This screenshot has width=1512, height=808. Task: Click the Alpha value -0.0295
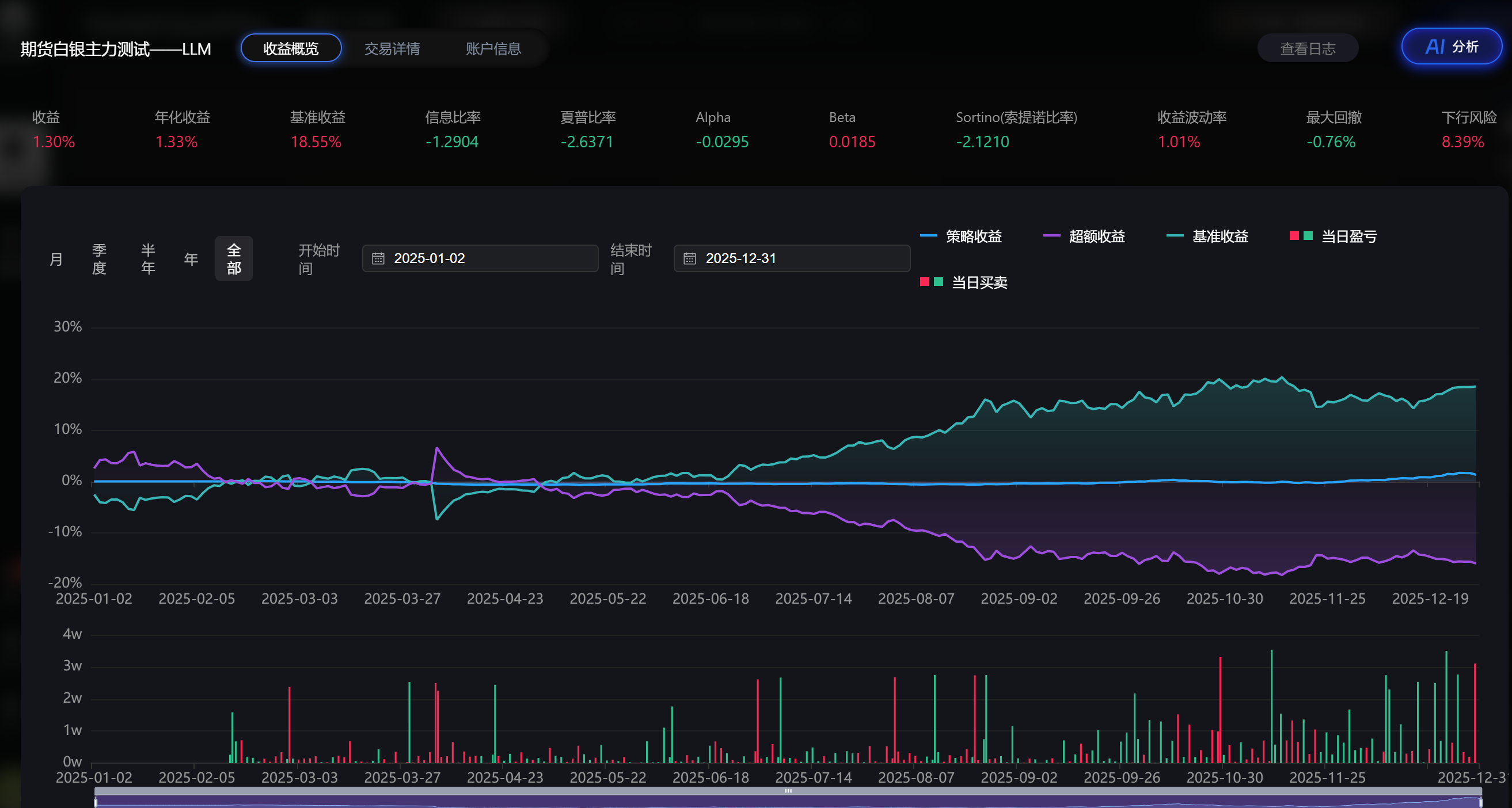point(722,142)
